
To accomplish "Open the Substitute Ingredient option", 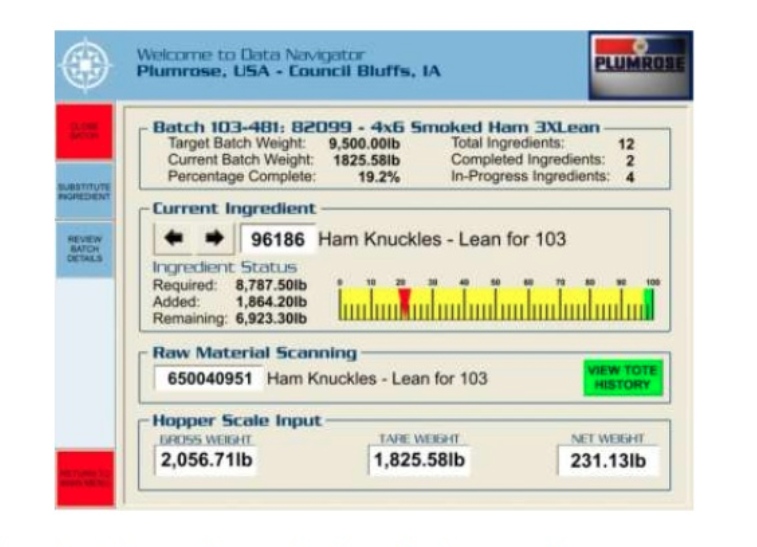I will tap(84, 192).
